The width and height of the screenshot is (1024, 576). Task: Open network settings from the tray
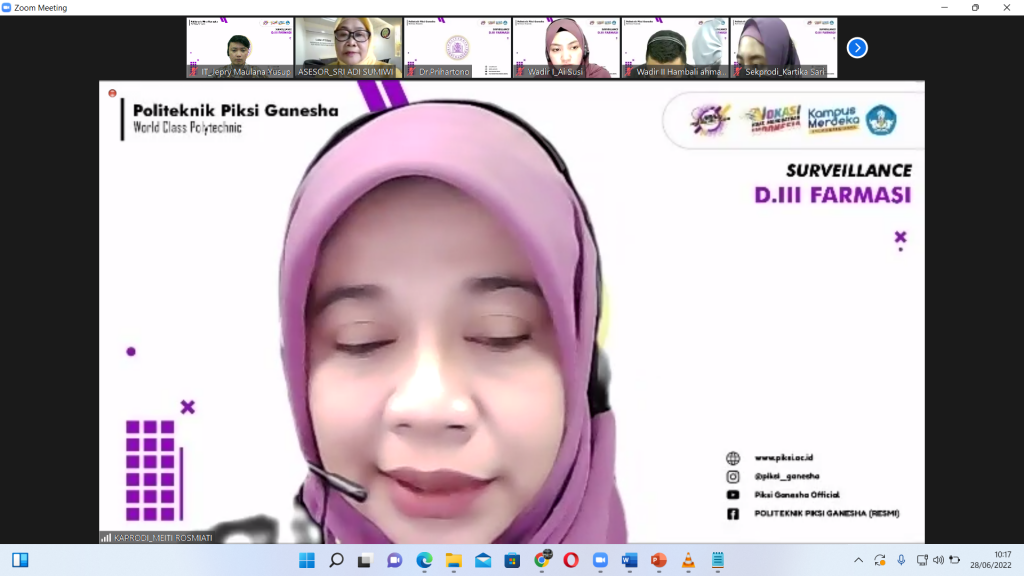(921, 560)
